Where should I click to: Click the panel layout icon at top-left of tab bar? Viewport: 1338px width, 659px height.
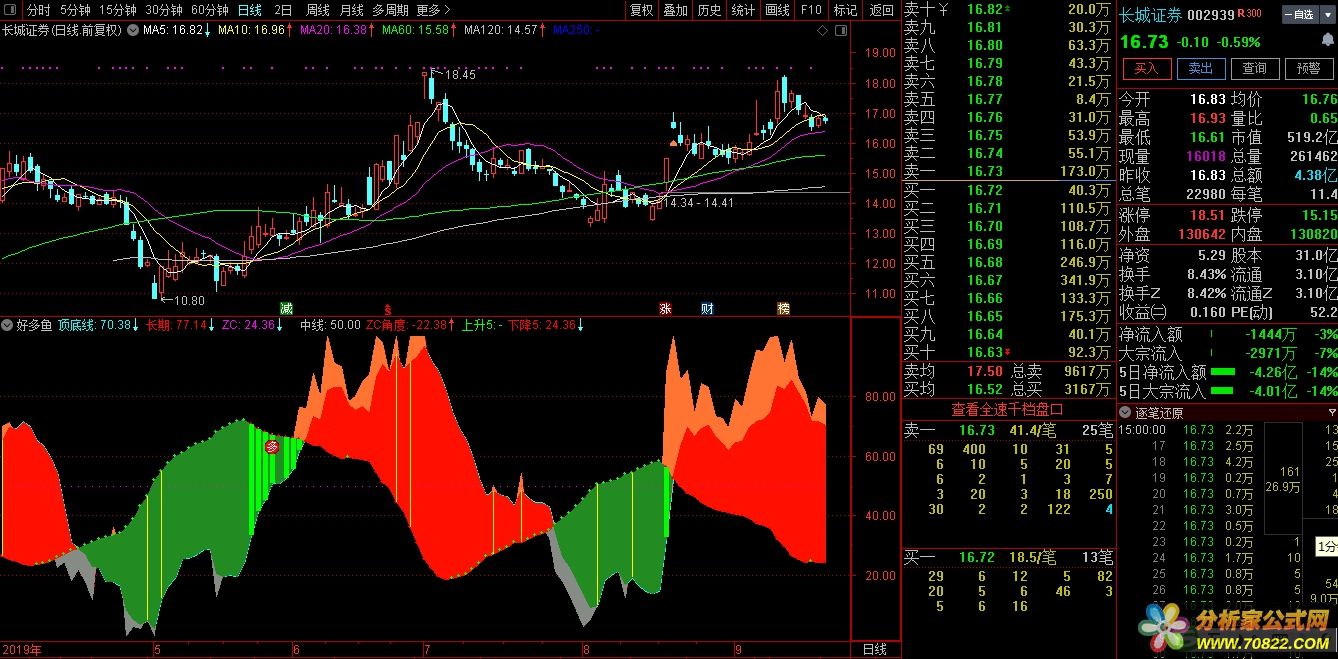[x=9, y=10]
